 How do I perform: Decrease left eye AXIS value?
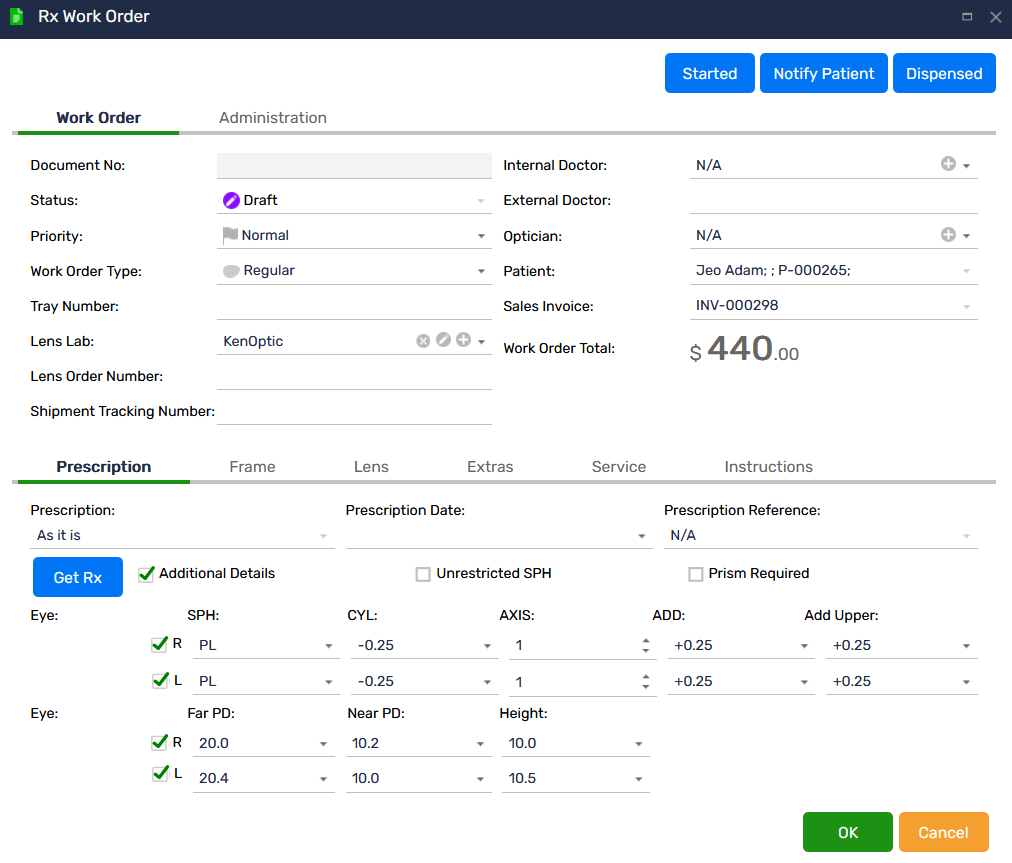click(646, 687)
